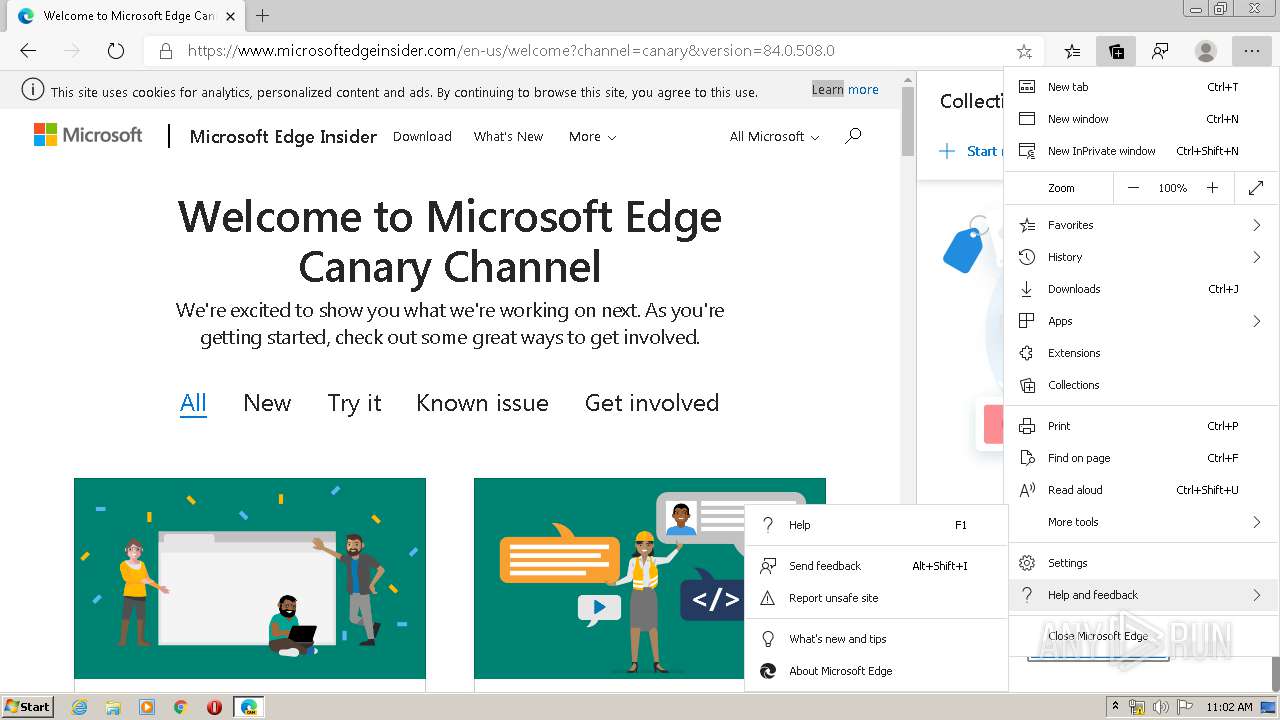Switch to the Try it filter tab
1280x720 pixels.
coord(355,403)
